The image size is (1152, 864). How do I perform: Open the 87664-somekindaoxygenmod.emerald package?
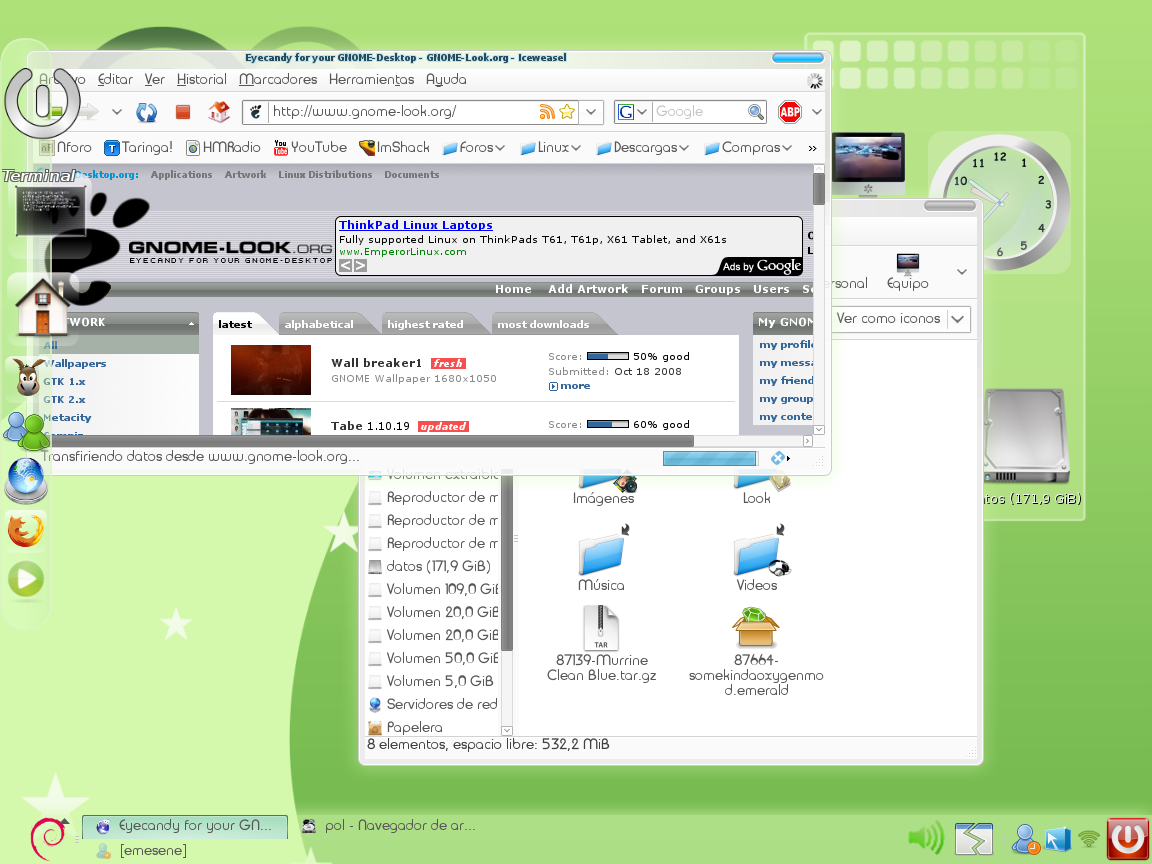tap(756, 651)
